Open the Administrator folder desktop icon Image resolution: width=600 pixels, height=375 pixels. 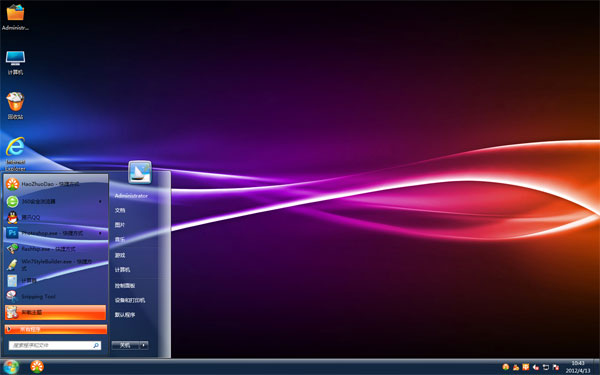pos(15,17)
